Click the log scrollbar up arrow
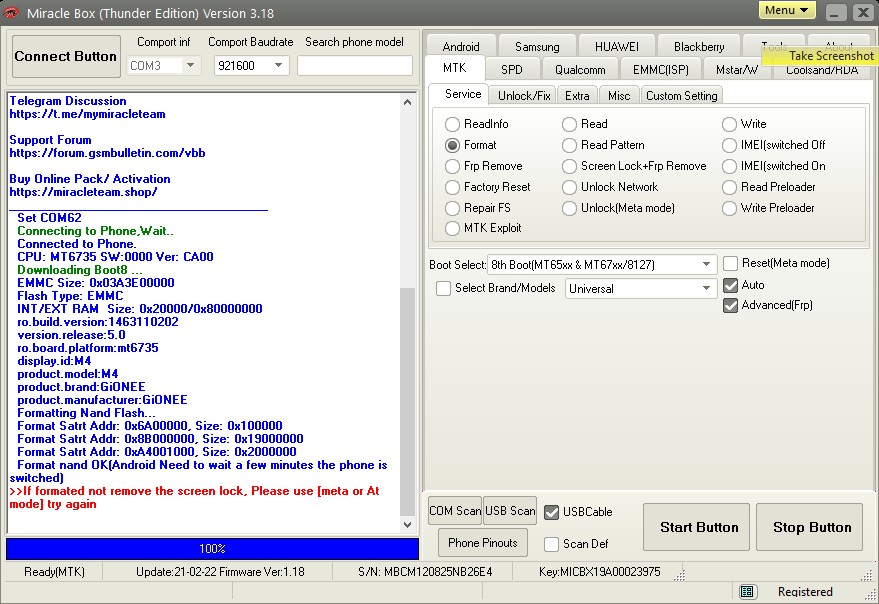The image size is (879, 604). point(408,102)
